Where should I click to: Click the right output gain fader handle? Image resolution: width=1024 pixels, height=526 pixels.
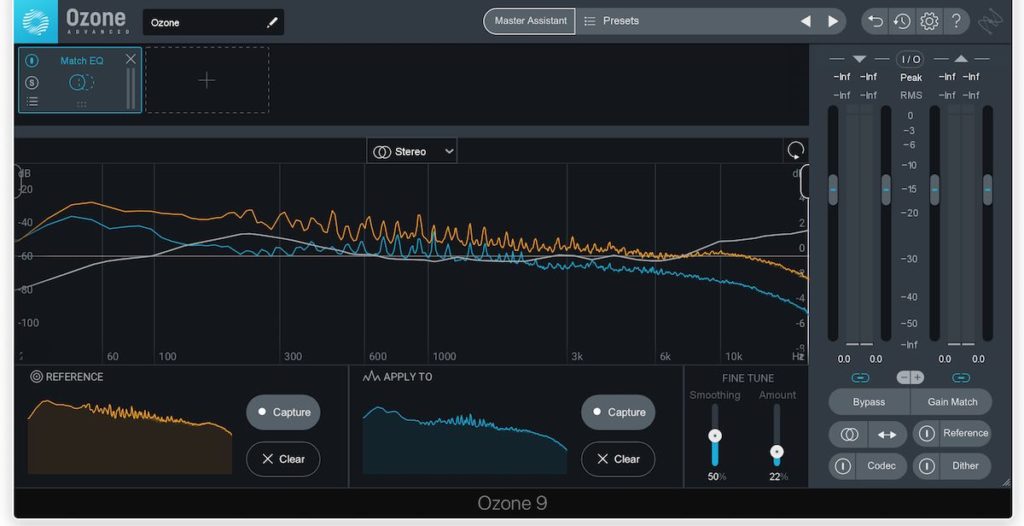coord(987,190)
